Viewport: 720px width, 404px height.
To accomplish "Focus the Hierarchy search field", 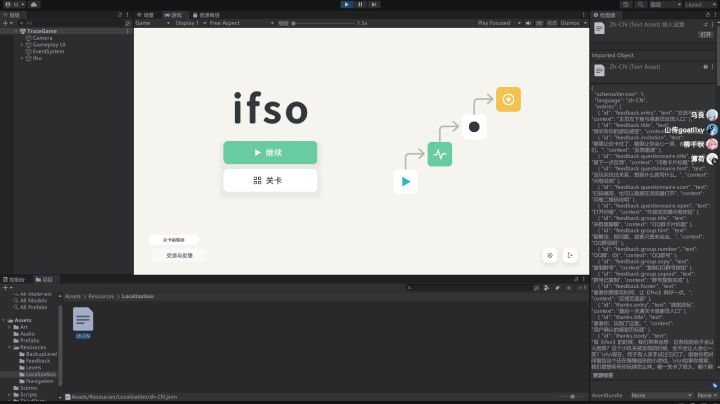I will point(73,23).
